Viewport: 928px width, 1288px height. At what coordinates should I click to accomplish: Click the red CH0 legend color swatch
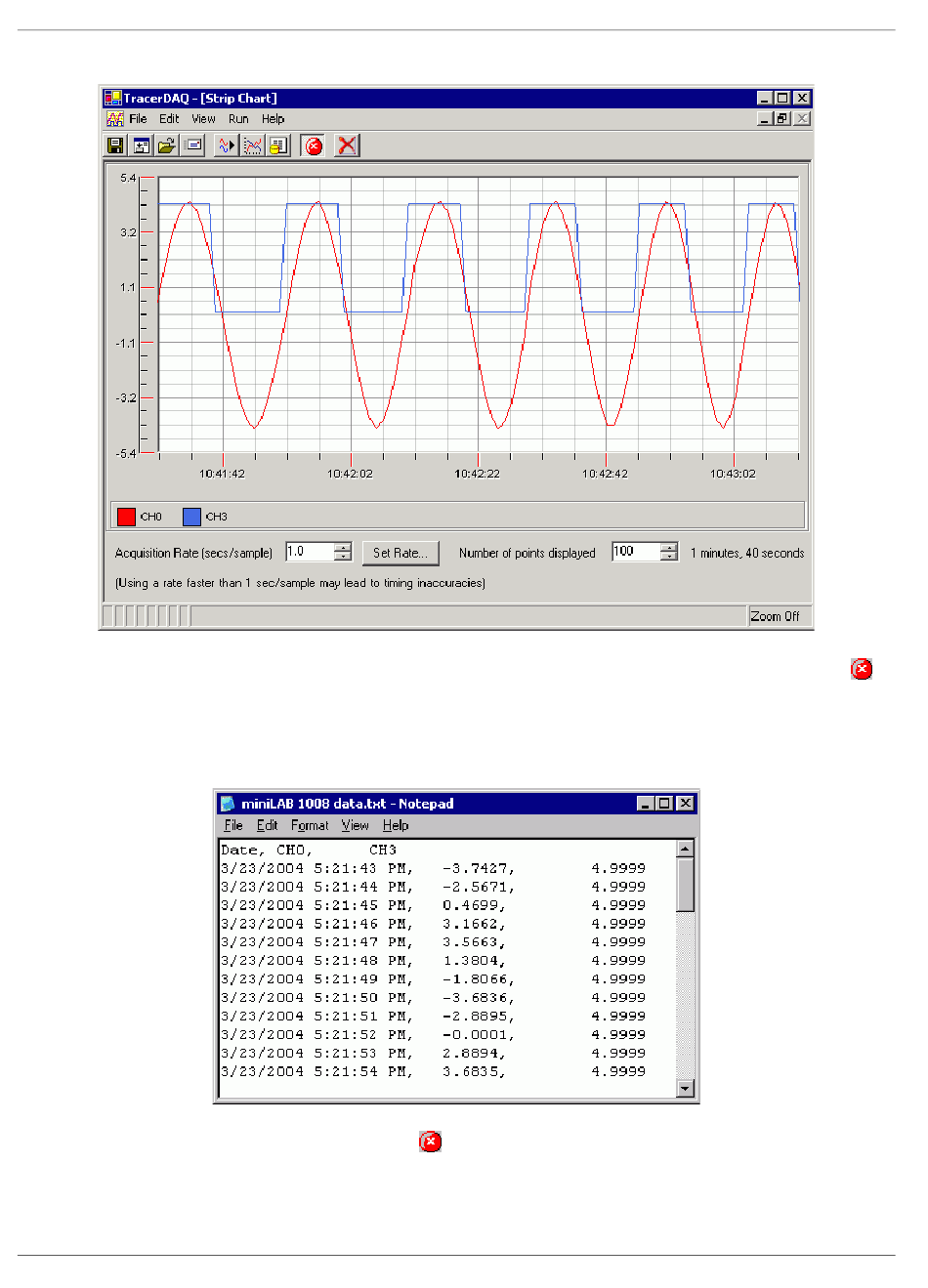126,517
